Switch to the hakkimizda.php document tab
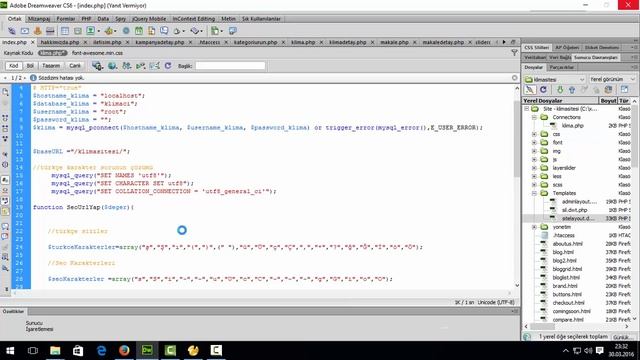 point(60,42)
